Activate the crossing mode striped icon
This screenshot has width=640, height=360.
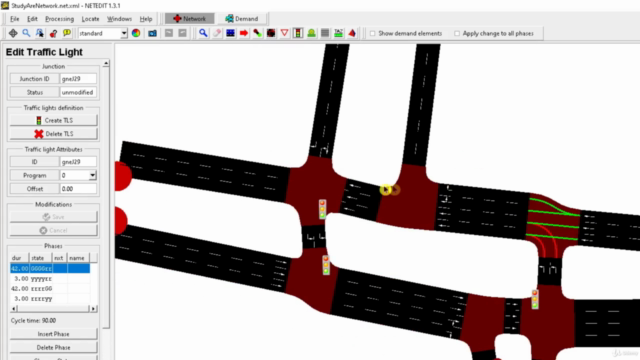coord(325,33)
